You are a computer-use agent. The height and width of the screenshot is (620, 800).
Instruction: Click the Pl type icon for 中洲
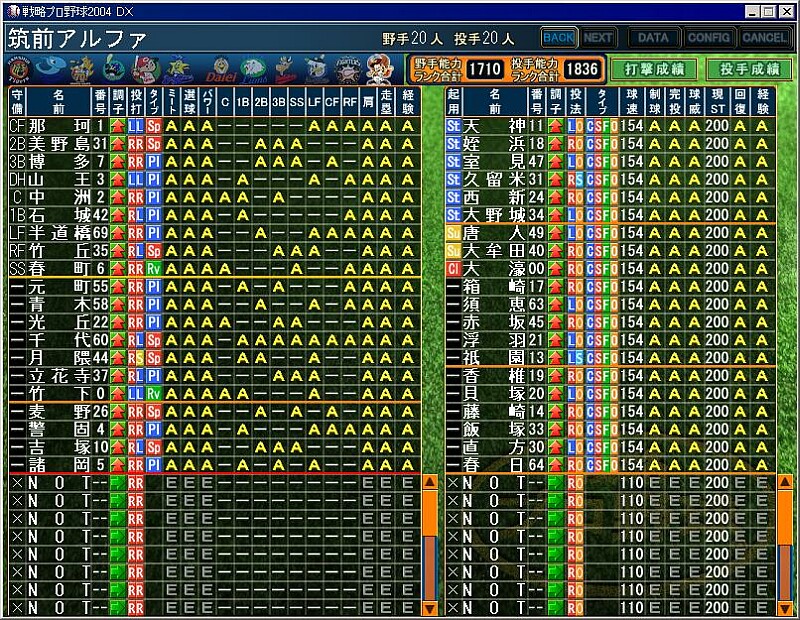154,197
